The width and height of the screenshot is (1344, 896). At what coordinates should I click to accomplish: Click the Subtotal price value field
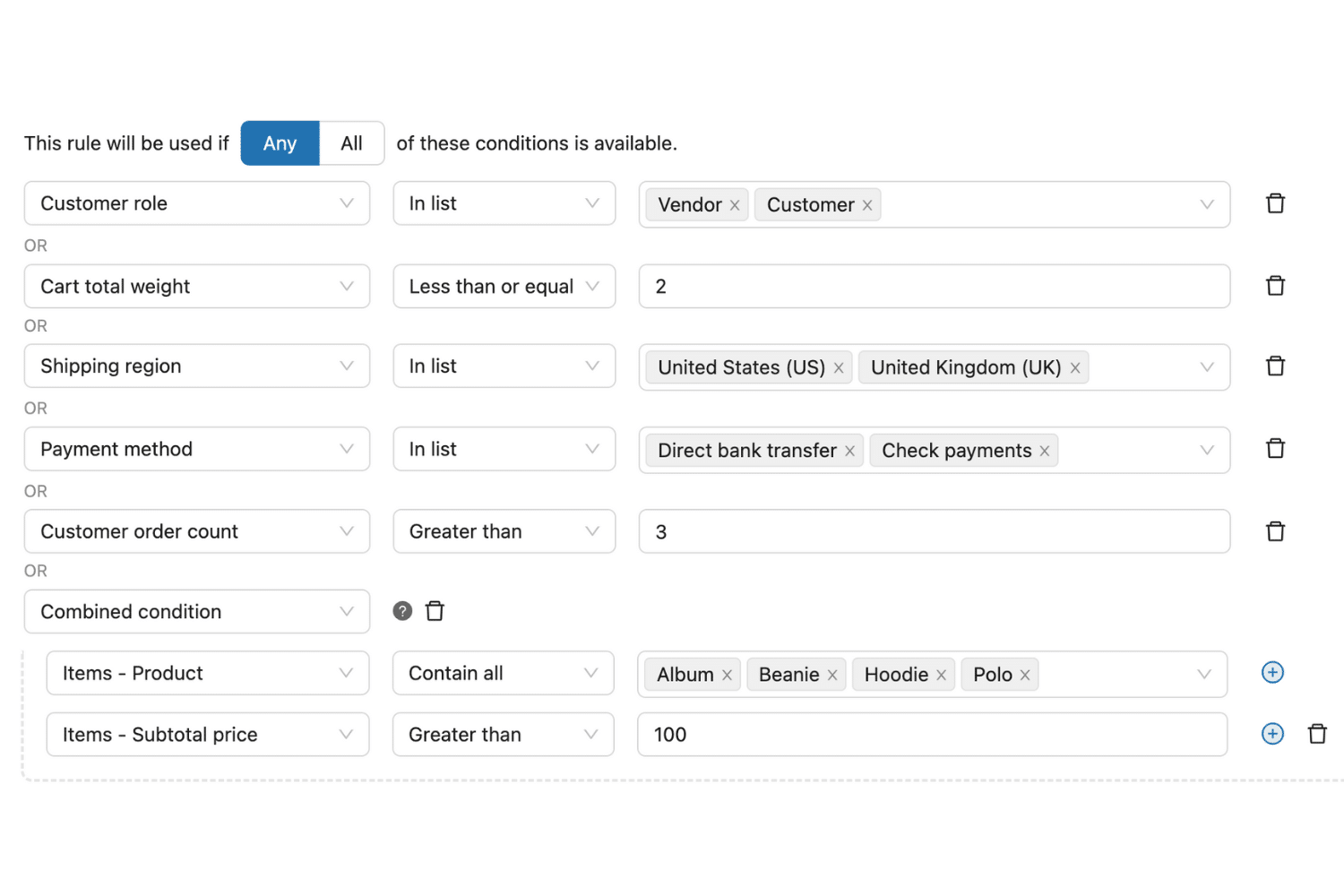932,735
